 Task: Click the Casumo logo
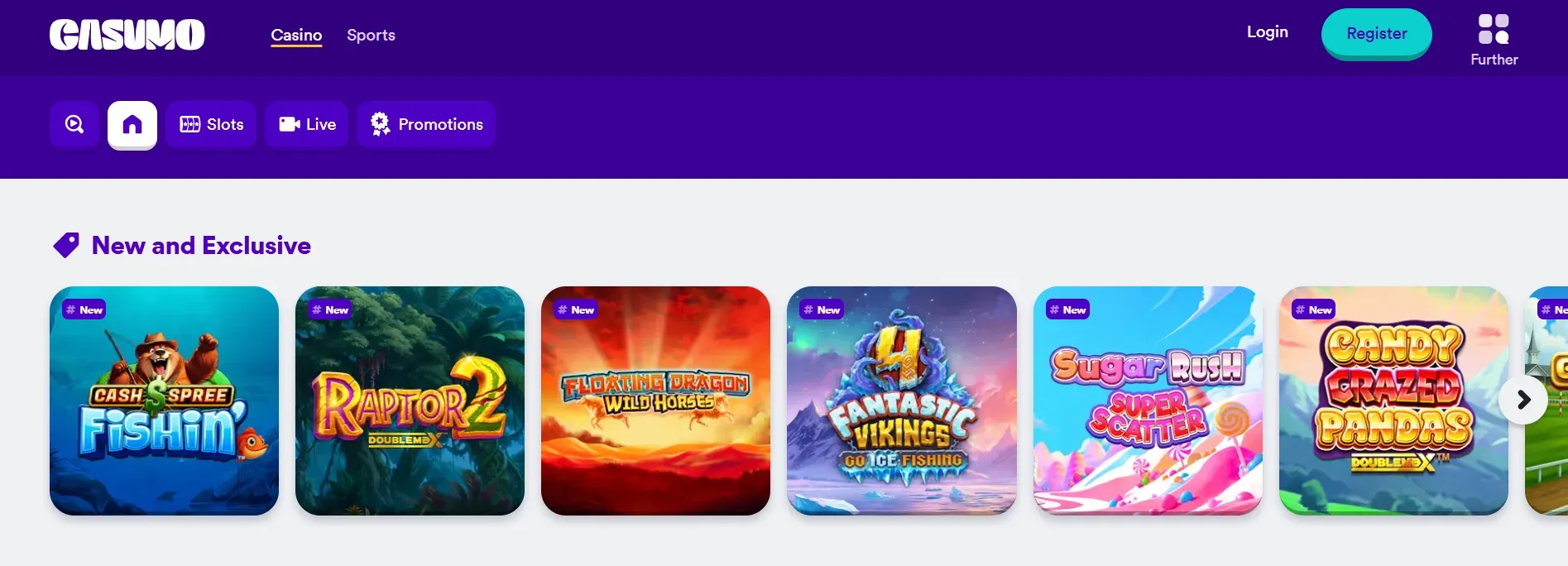point(127,35)
